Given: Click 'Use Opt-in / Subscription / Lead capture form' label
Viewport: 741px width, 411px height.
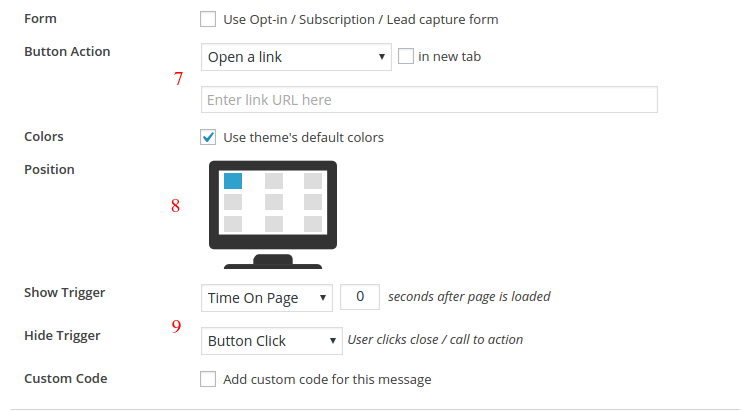Looking at the screenshot, I should pos(361,19).
